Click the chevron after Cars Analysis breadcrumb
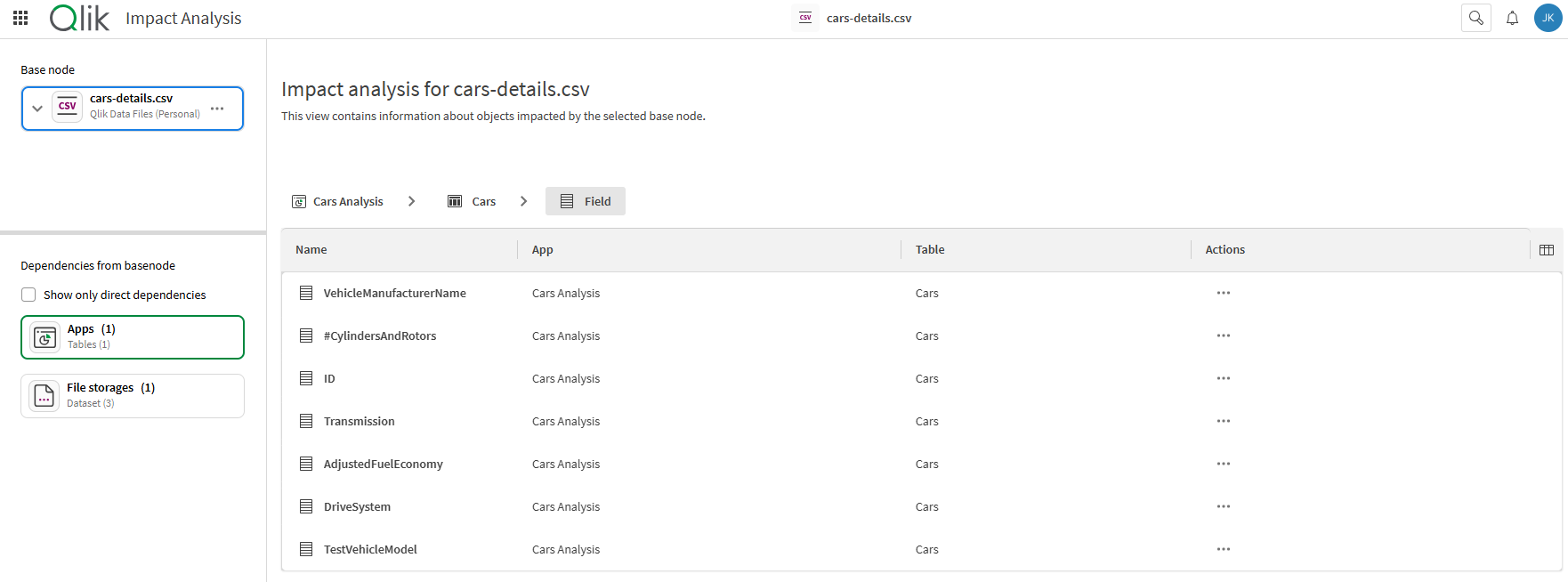 pos(411,201)
